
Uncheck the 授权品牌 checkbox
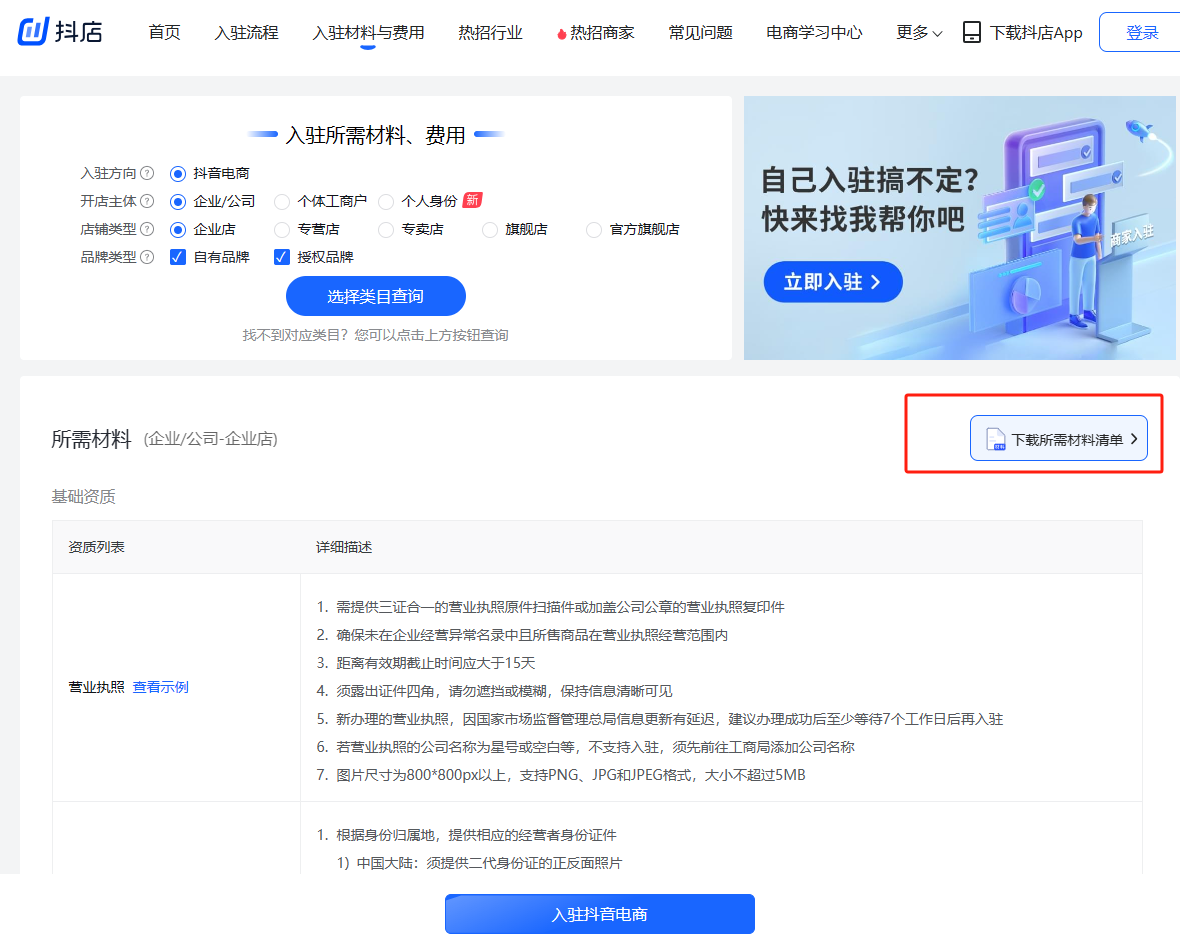click(x=281, y=257)
